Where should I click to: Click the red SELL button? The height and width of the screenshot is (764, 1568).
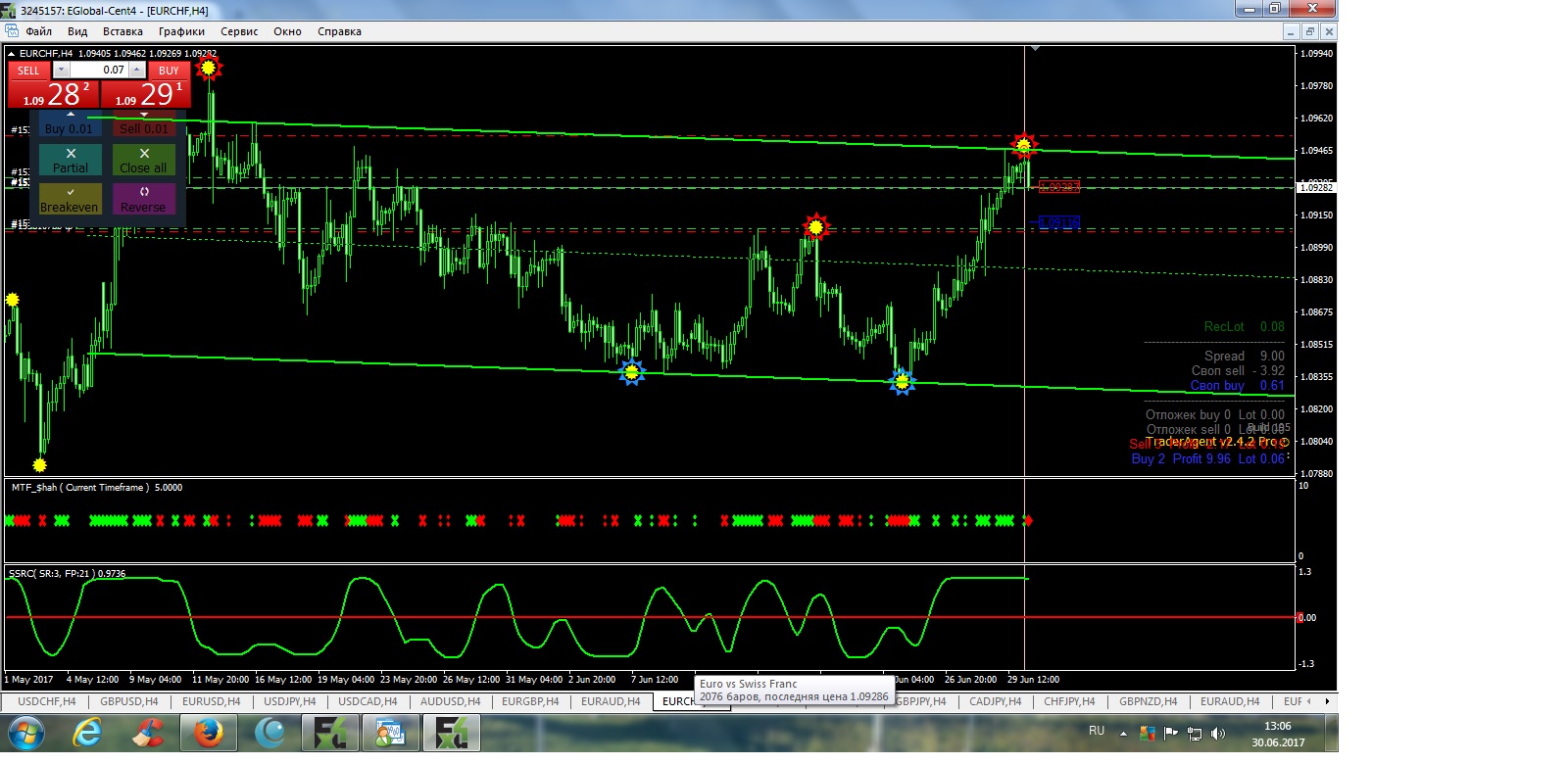[28, 71]
